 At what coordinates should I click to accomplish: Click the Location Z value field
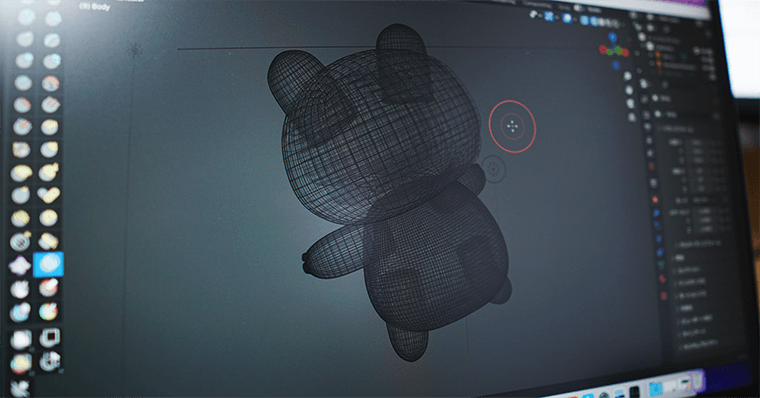pyautogui.click(x=698, y=159)
